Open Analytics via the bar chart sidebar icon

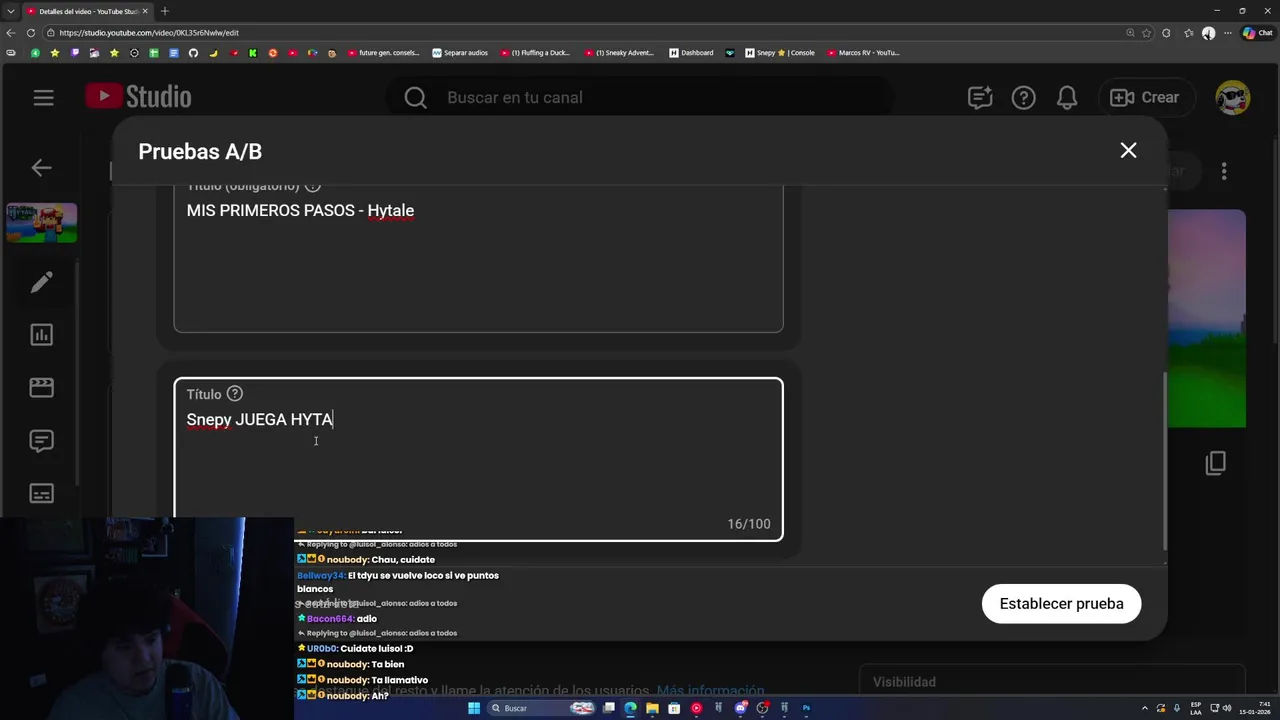click(x=41, y=335)
